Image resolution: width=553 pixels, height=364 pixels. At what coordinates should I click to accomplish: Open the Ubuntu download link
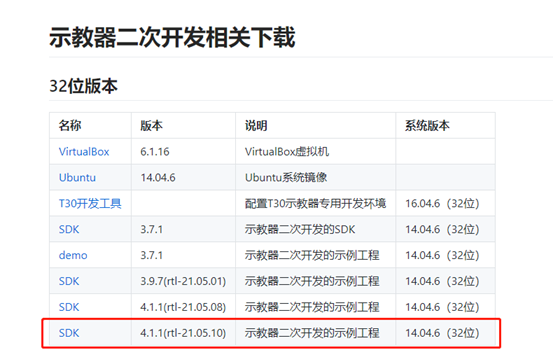coord(77,177)
